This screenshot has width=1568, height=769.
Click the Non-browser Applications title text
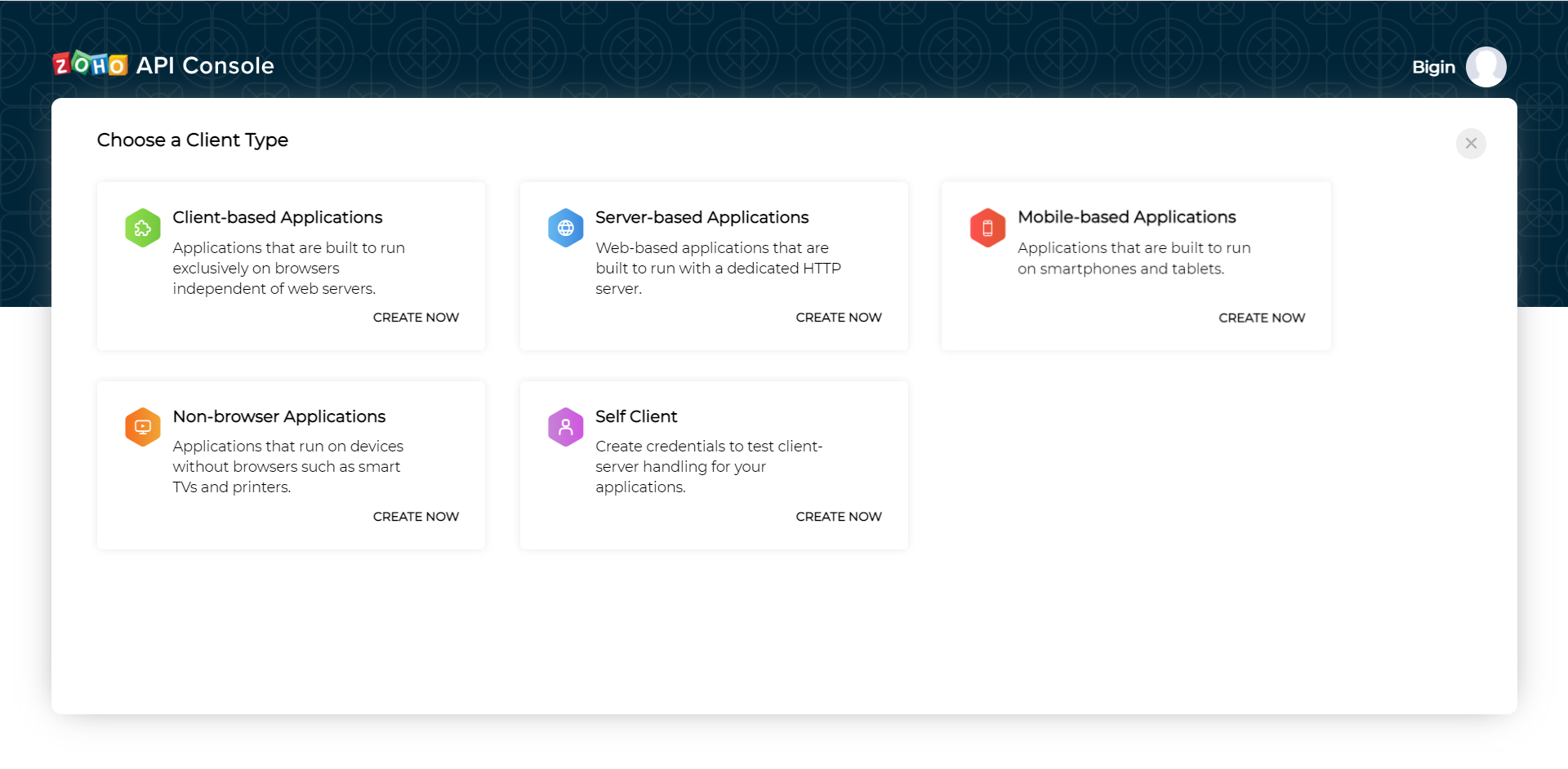point(279,416)
